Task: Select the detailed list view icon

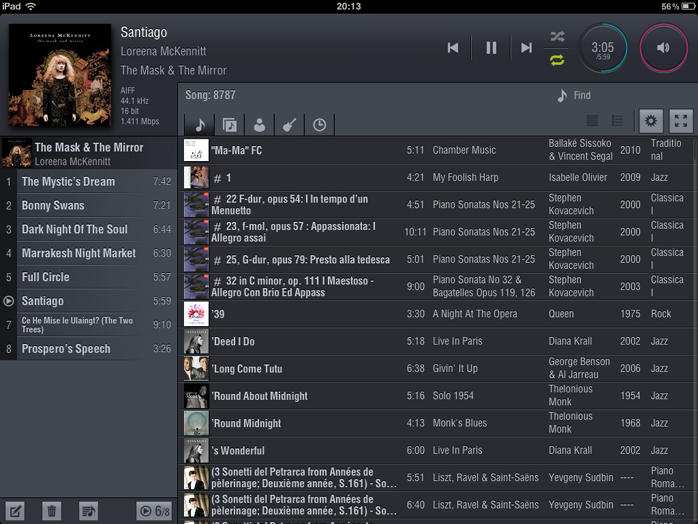Action: [617, 121]
